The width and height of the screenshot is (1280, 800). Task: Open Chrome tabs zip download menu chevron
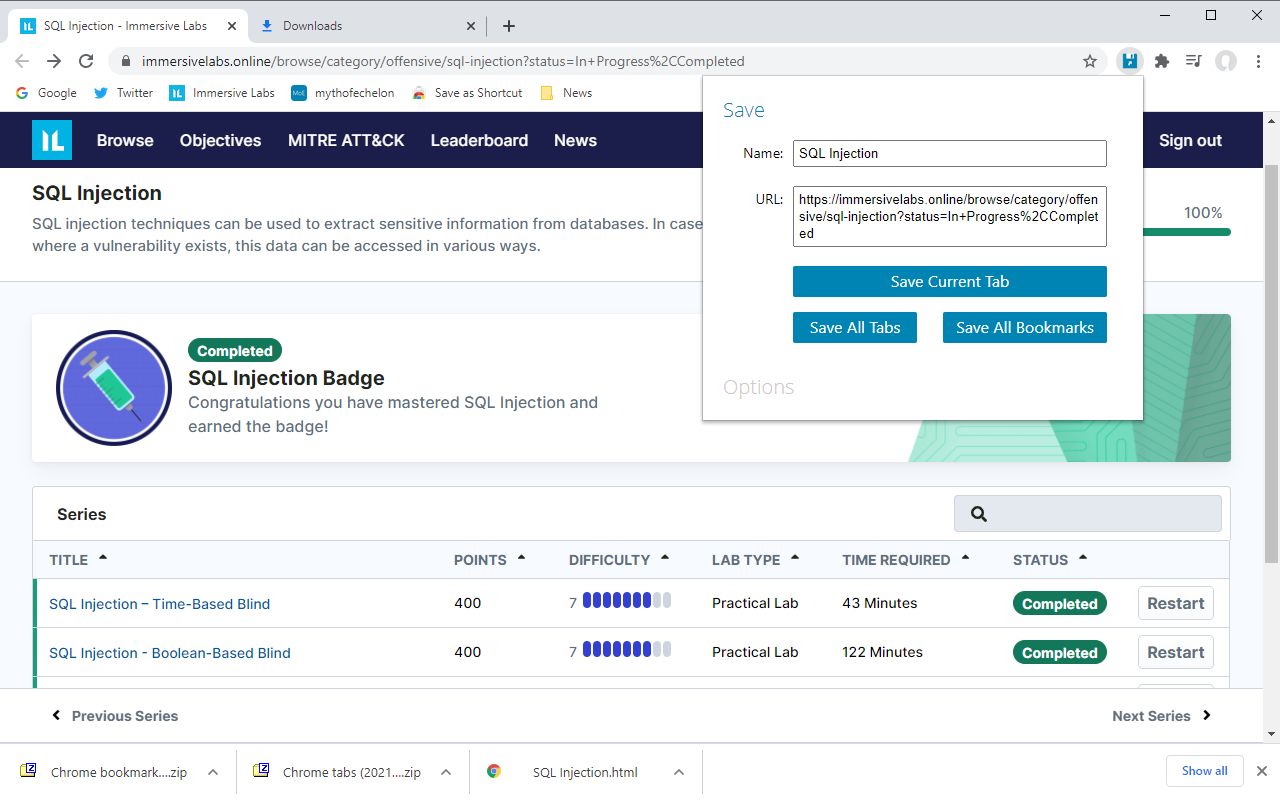(446, 772)
